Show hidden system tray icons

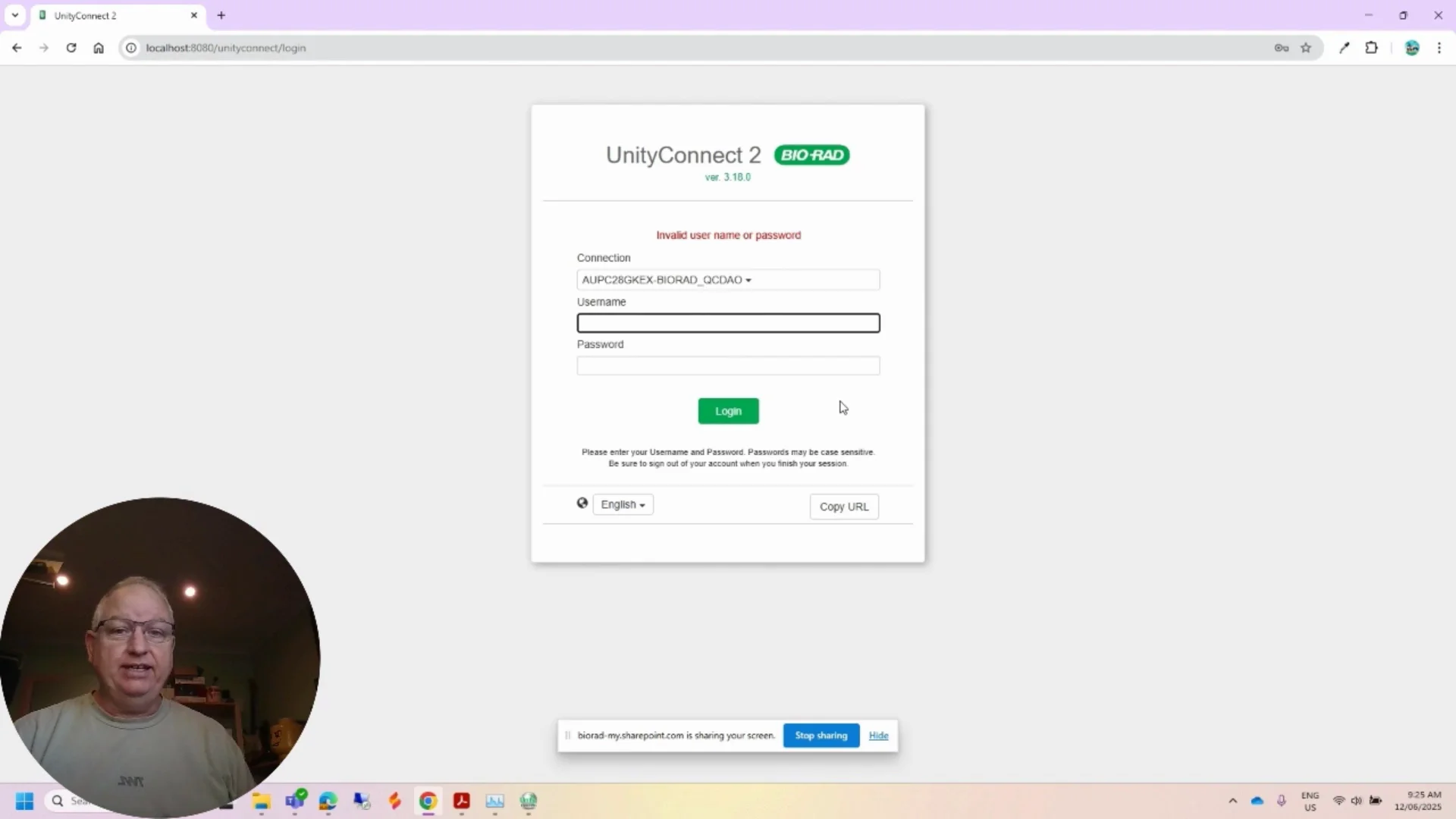click(x=1232, y=801)
